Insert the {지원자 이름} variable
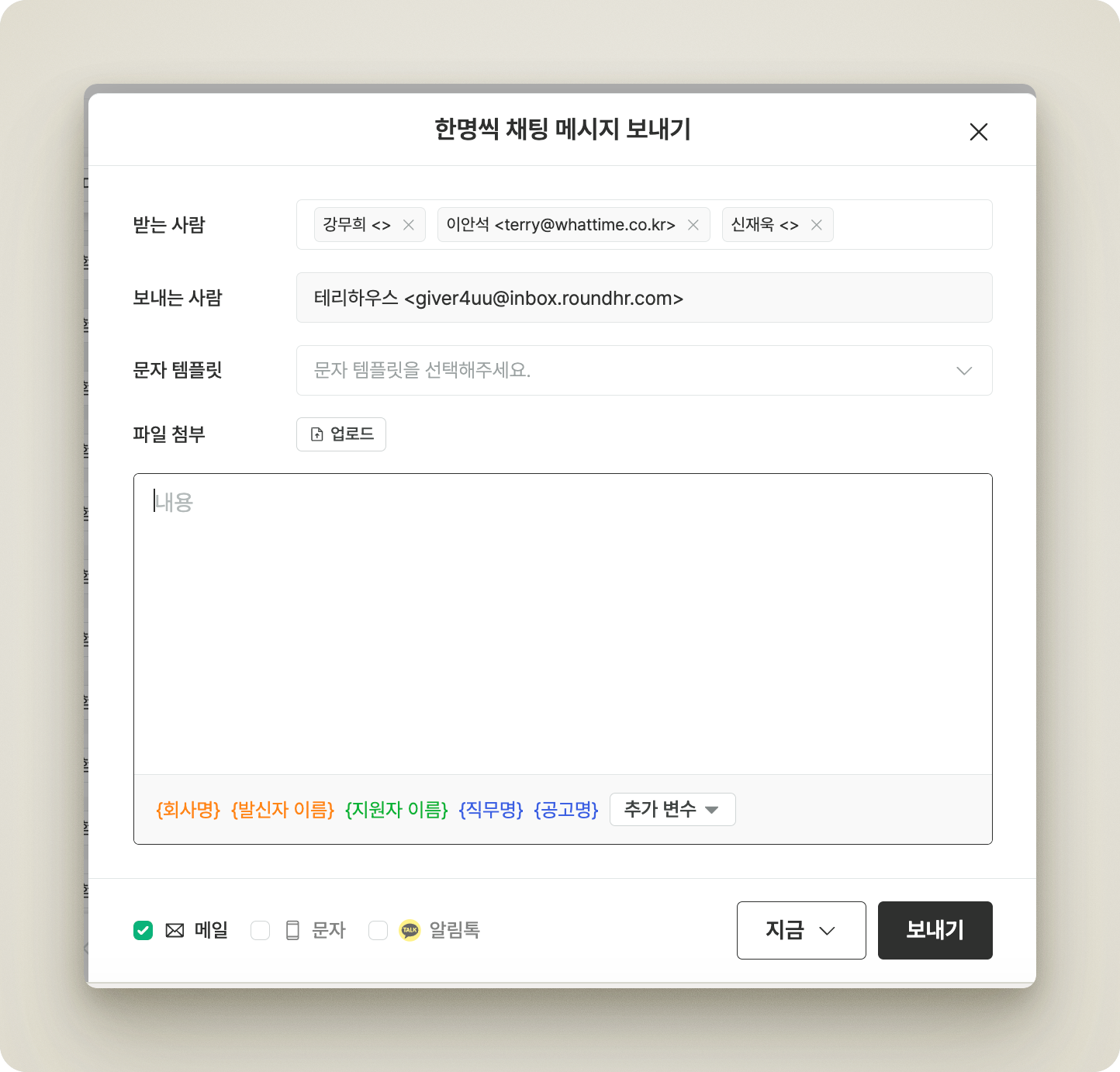 396,810
